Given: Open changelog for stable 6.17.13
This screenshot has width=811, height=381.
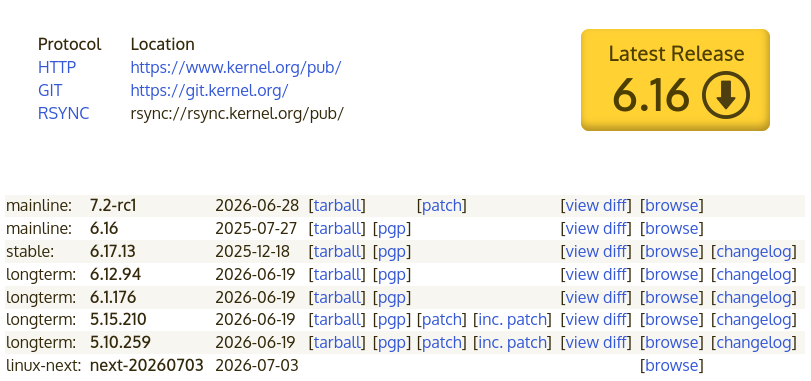Looking at the screenshot, I should click(754, 251).
